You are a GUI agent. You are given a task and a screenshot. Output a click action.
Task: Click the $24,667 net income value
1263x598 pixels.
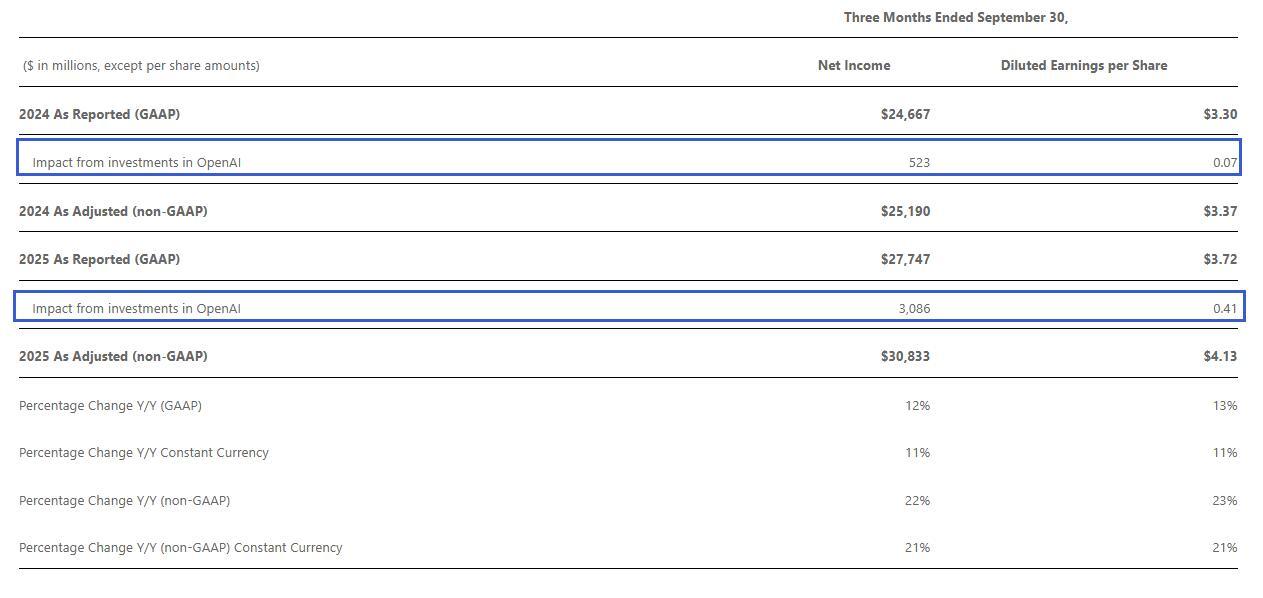(905, 114)
